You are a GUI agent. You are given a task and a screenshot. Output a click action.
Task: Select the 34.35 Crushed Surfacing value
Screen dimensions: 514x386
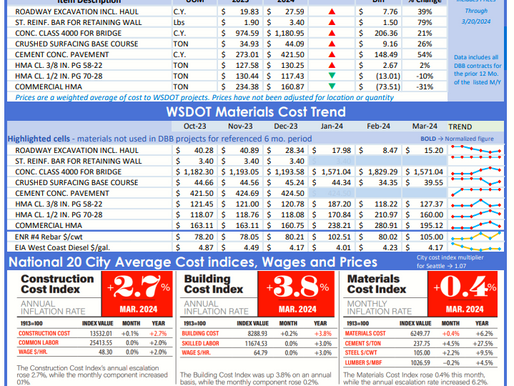click(x=388, y=182)
